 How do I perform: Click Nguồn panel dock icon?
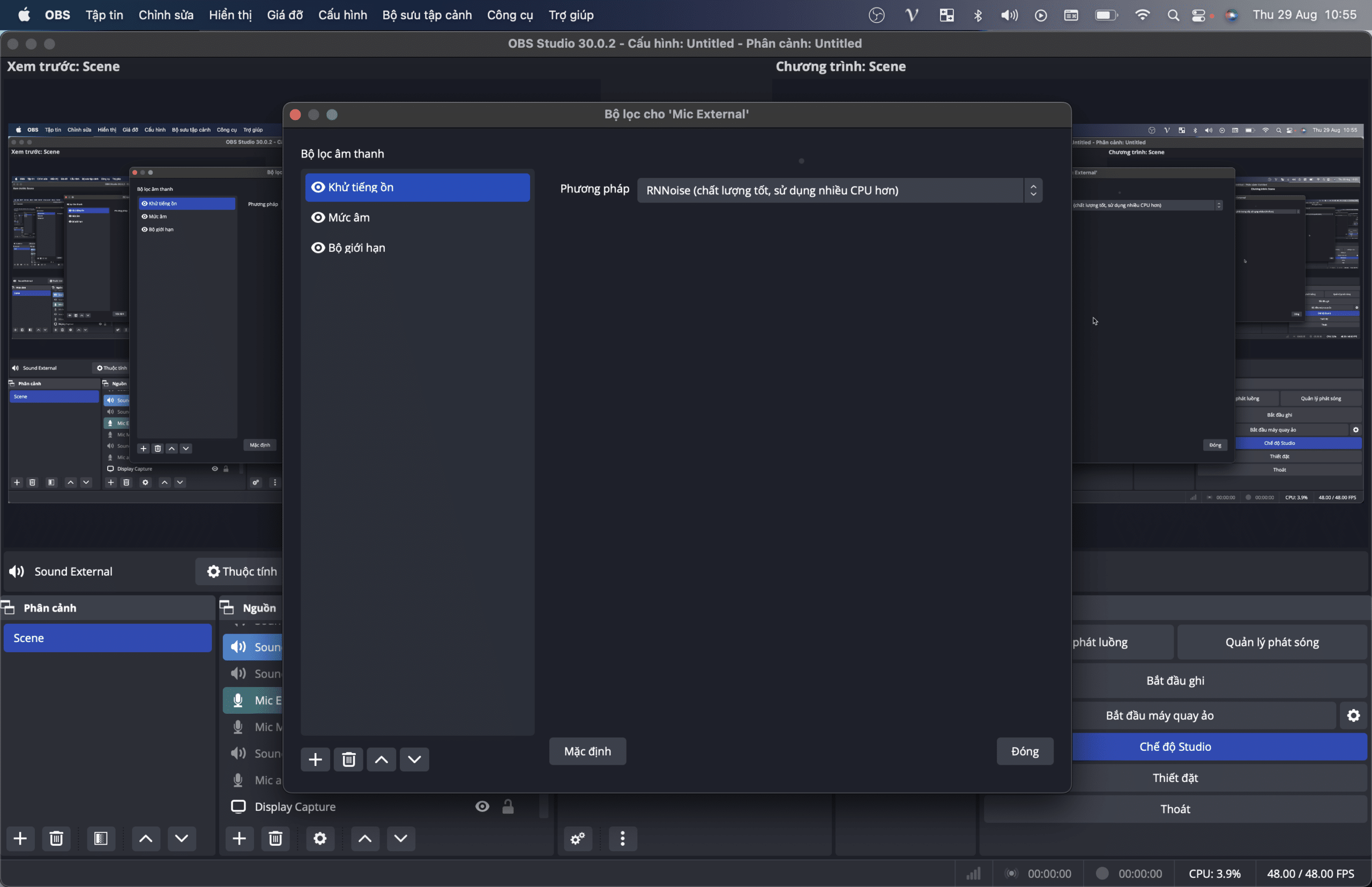tap(227, 607)
